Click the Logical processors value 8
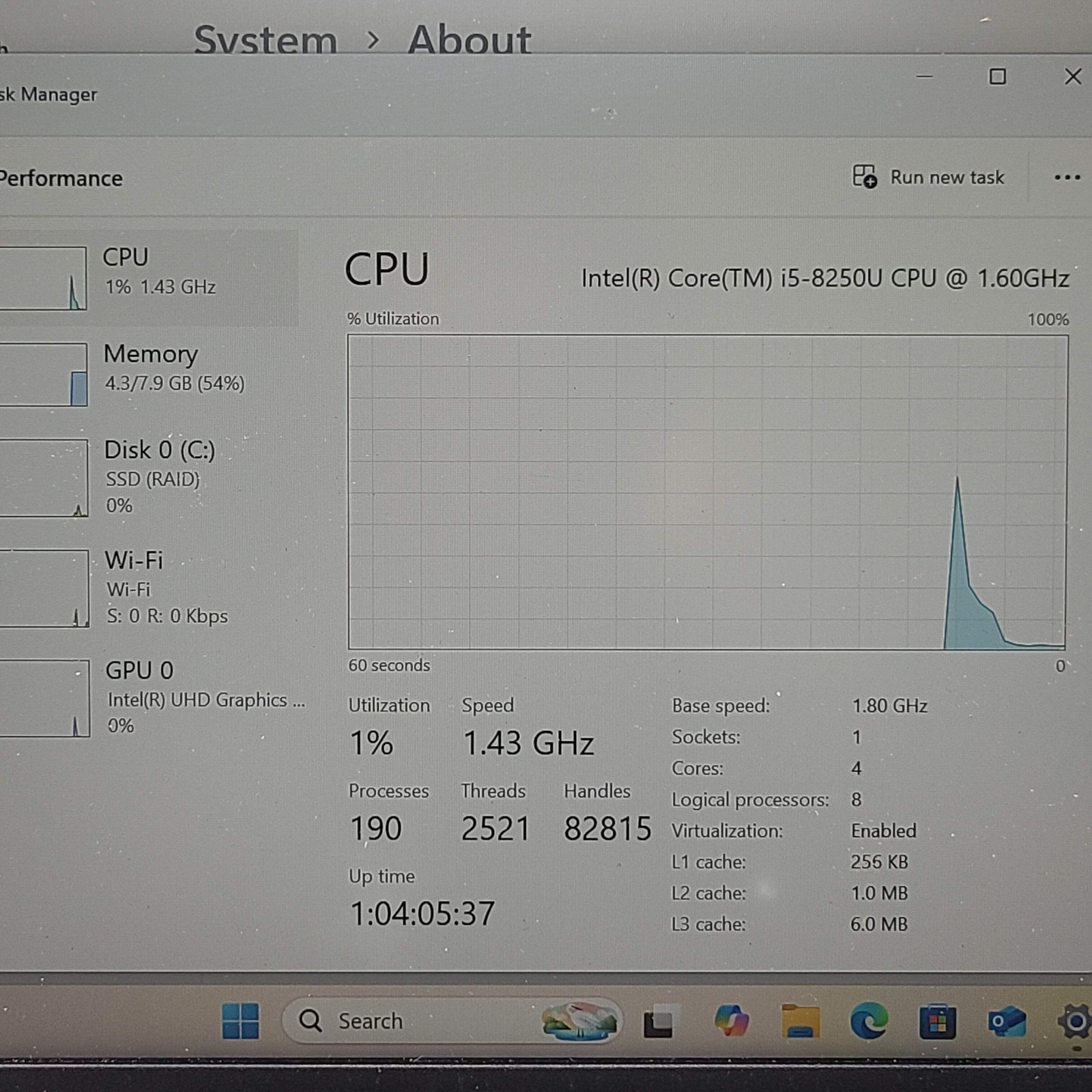Viewport: 1092px width, 1092px height. click(x=856, y=799)
